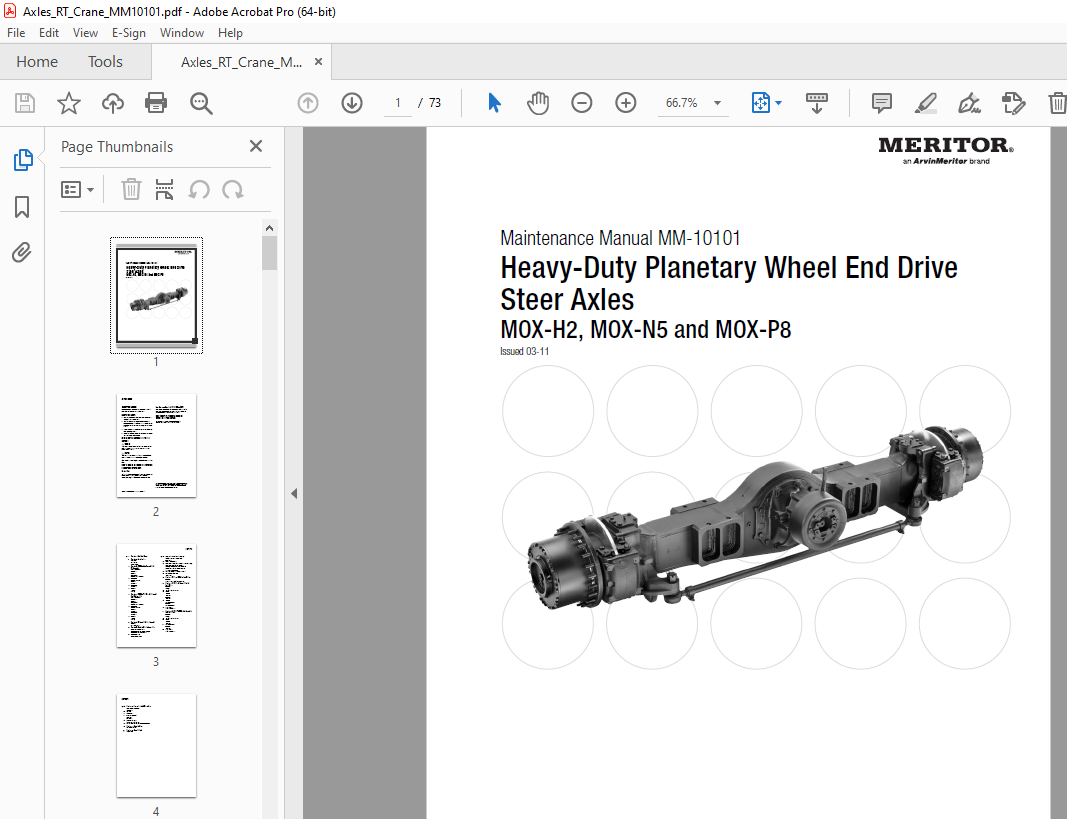Select the thumbnail for page 3
Viewport: 1067px width, 819px height.
pyautogui.click(x=156, y=596)
